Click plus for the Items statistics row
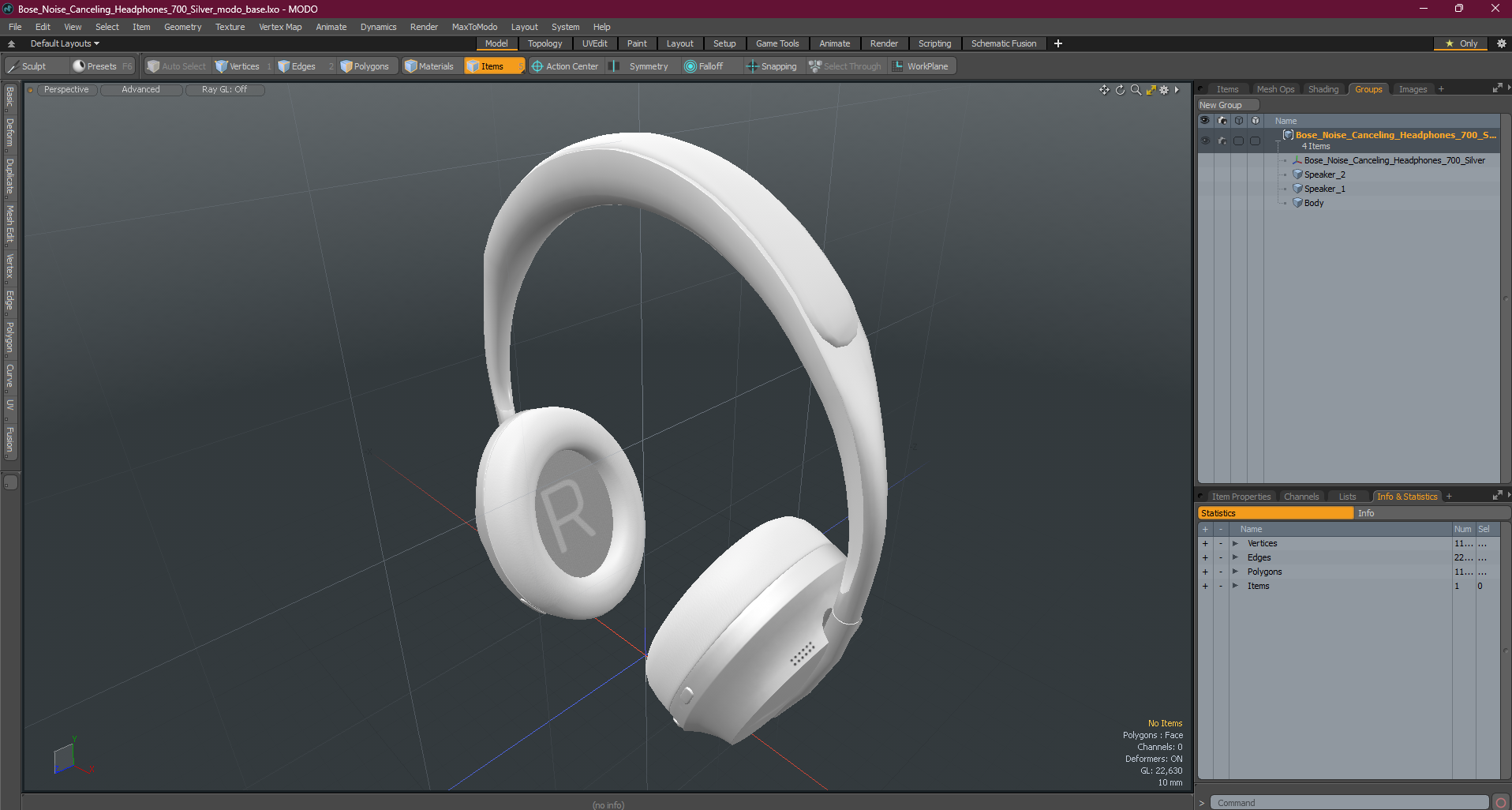Viewport: 1512px width, 810px height. coord(1205,586)
